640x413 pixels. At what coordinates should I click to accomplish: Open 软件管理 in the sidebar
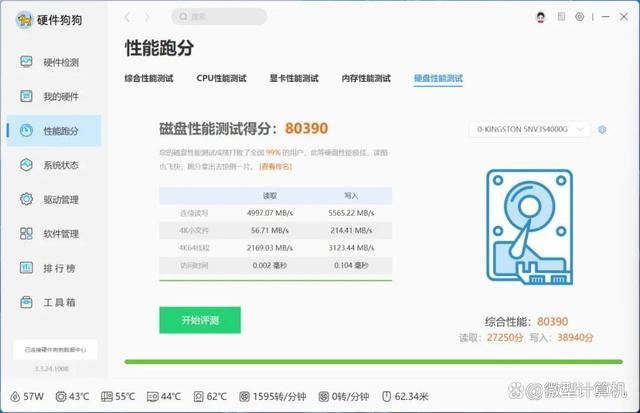(59, 234)
